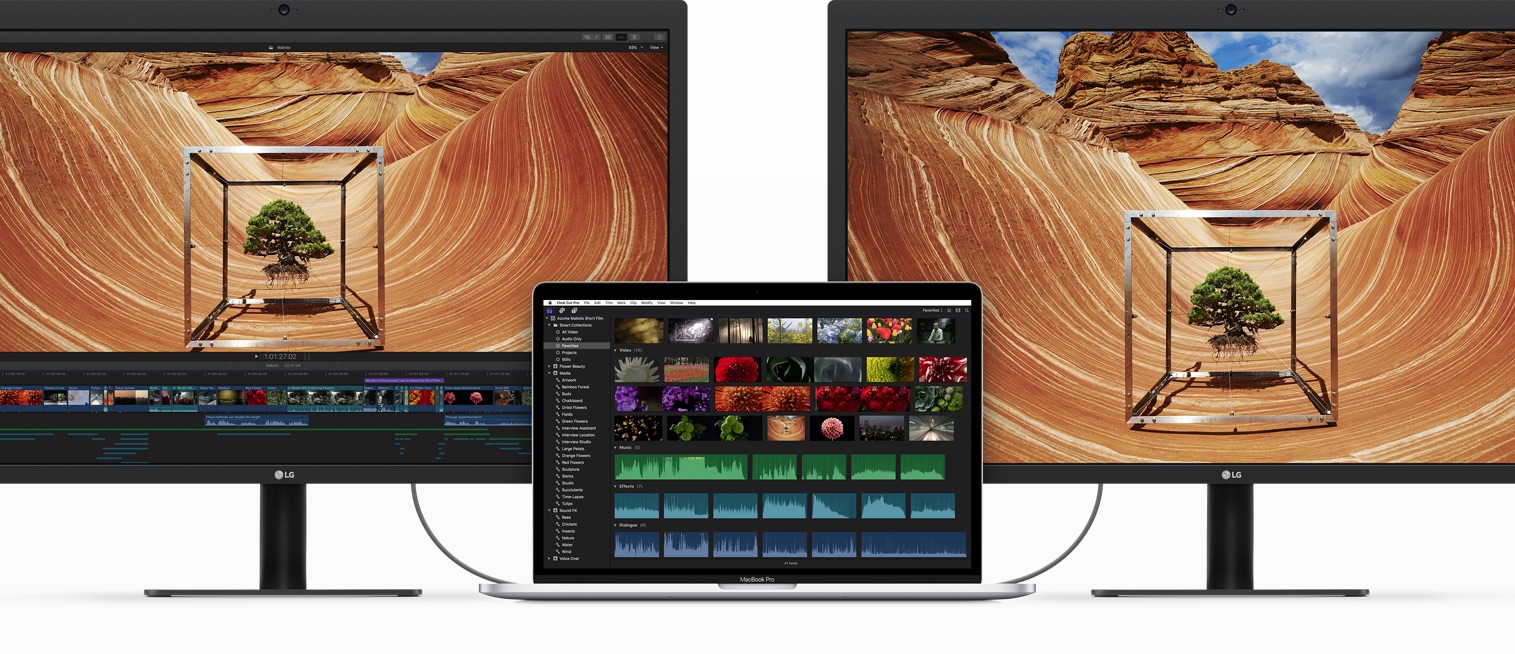Open the Apple menu on the MacBook
Screen dimensions: 1515x654
[x=550, y=303]
